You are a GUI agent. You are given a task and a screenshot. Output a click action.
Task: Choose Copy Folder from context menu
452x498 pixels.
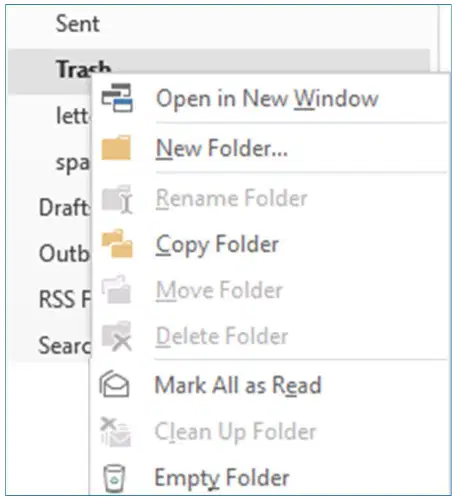click(217, 245)
